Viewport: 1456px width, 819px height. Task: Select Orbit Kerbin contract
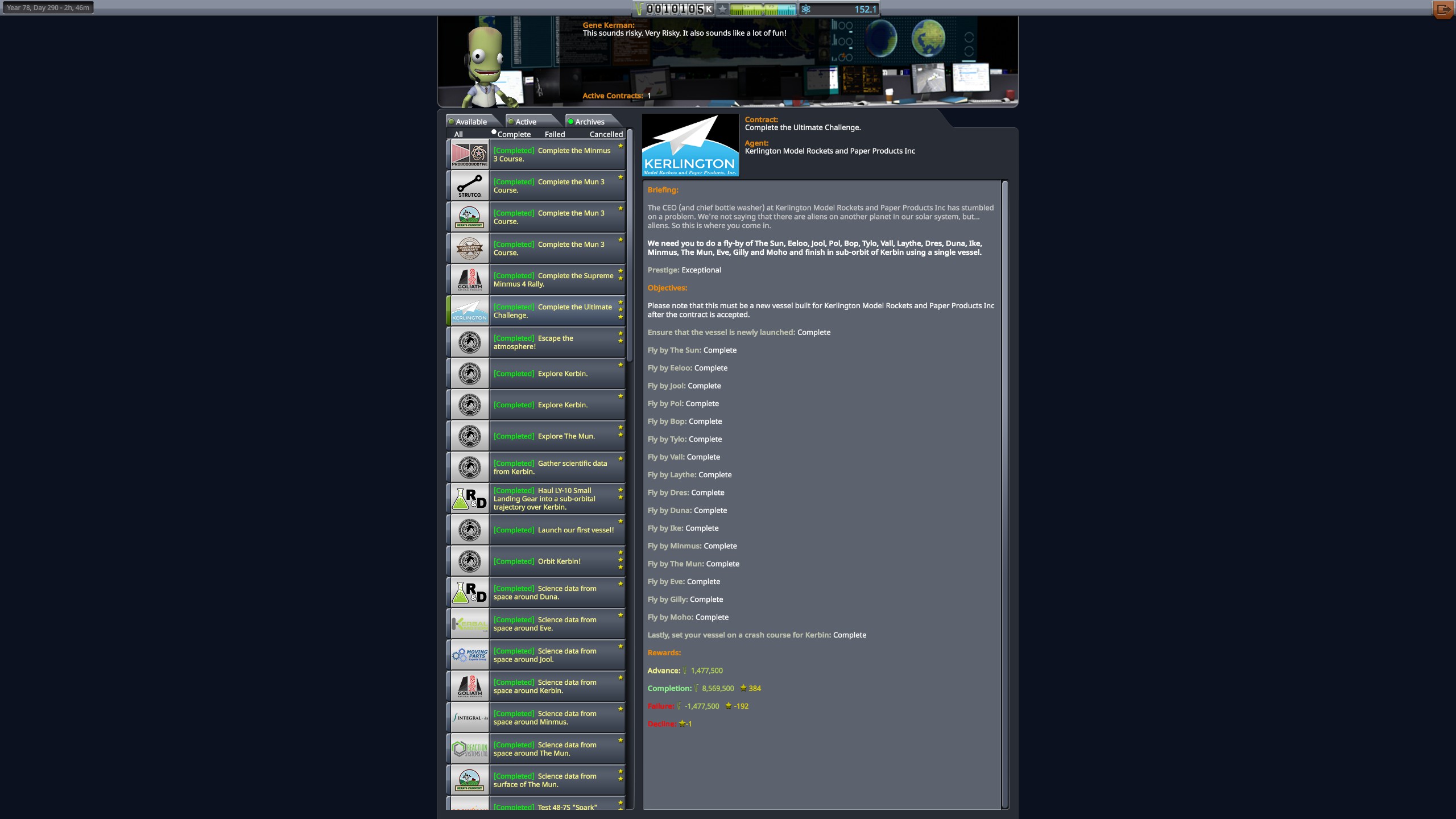click(536, 561)
